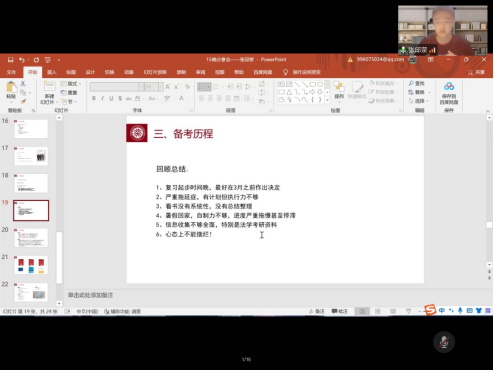The image size is (494, 371).
Task: Click the Paste clipboard icon
Action: 11,87
